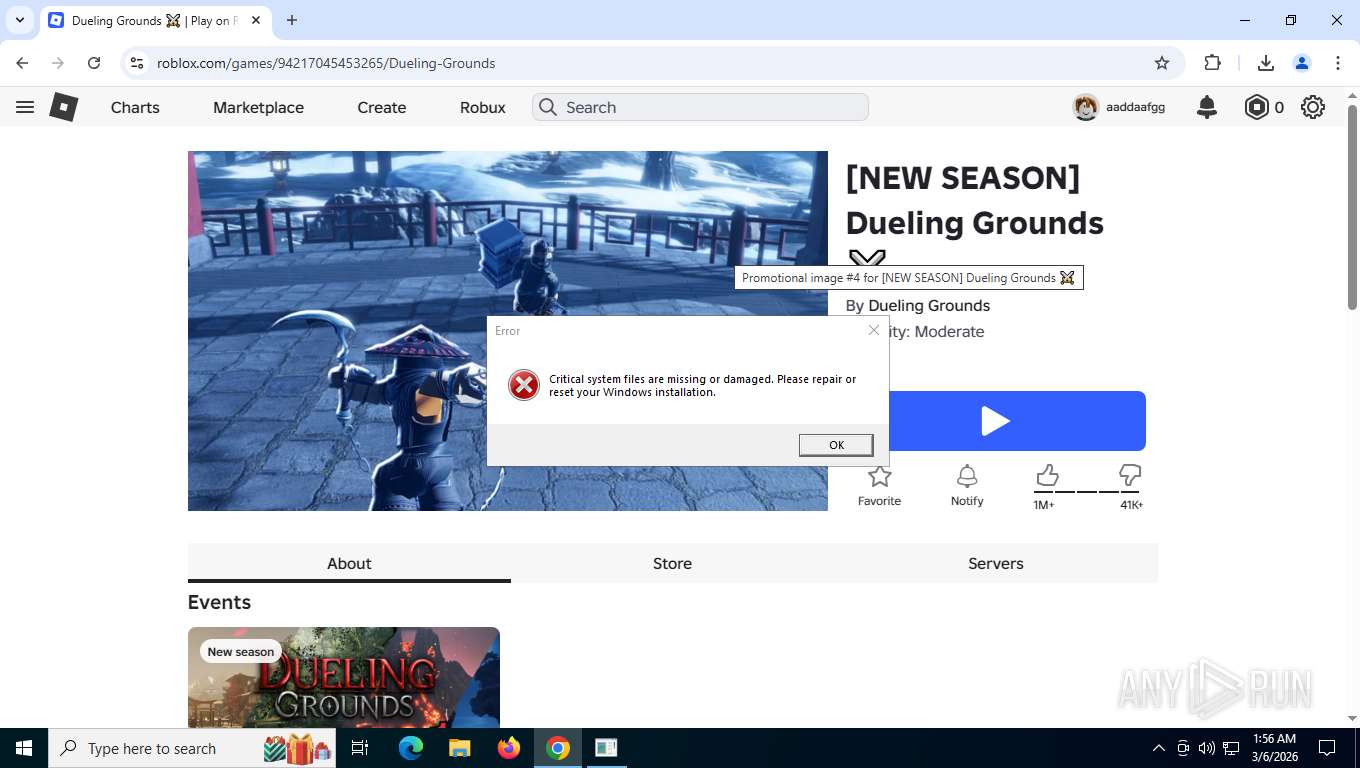
Task: Click the Chrome address bar URL
Action: pyautogui.click(x=326, y=63)
